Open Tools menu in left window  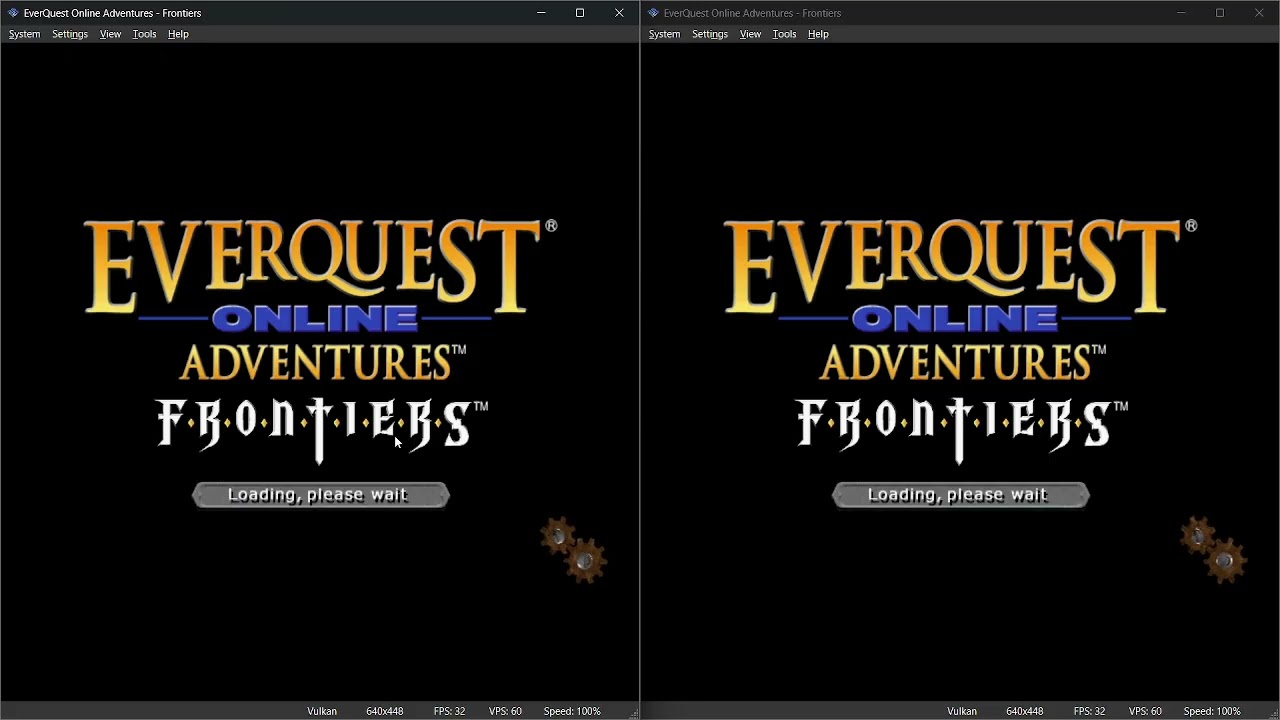click(144, 34)
